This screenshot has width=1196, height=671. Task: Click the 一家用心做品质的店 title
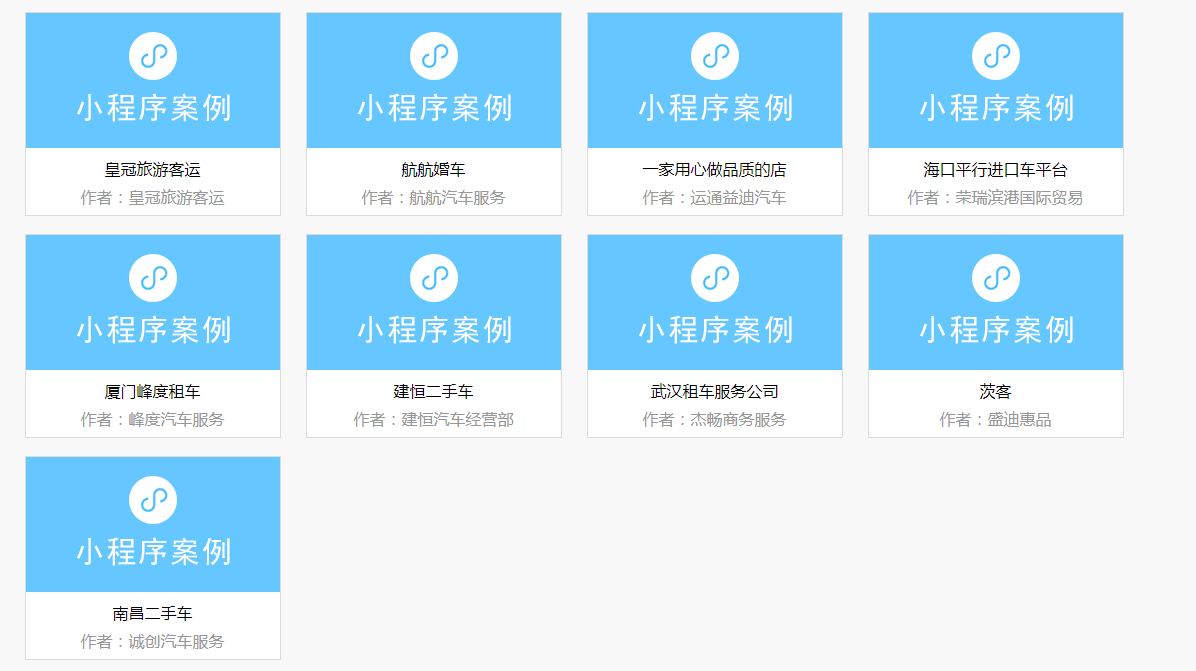coord(715,170)
